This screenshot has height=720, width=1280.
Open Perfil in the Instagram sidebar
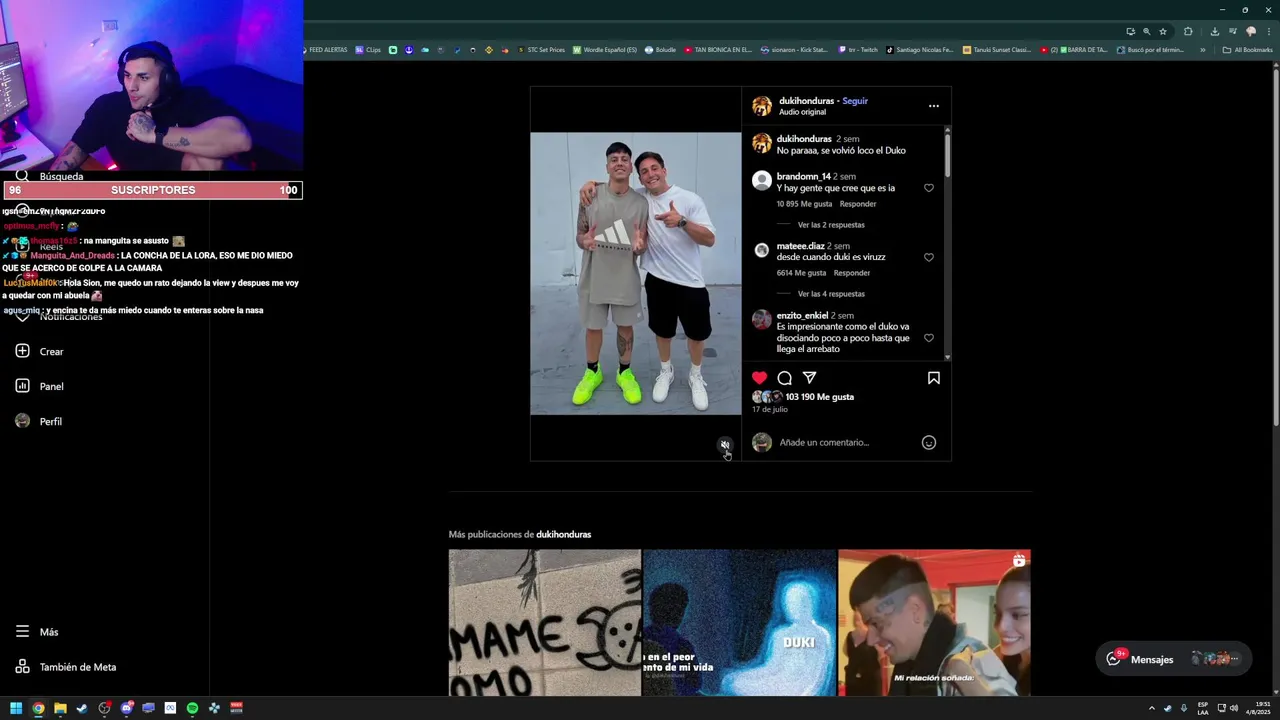coord(40,421)
